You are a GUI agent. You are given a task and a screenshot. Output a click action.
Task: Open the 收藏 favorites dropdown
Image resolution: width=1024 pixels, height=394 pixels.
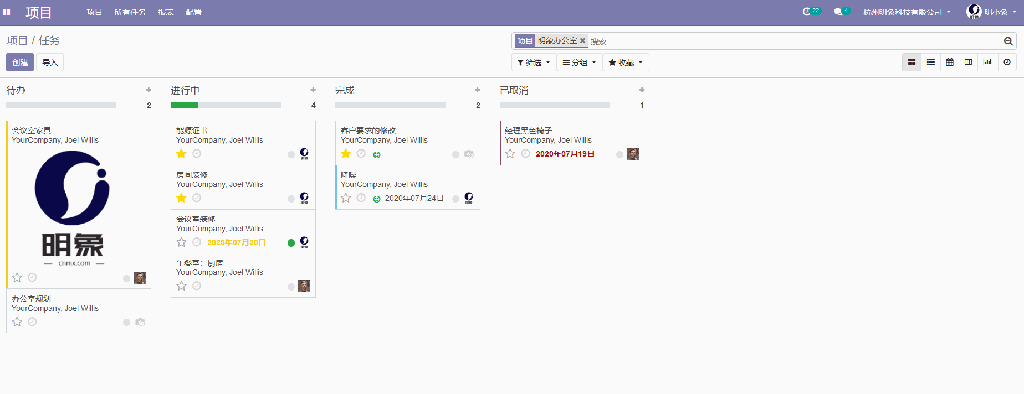pos(626,62)
